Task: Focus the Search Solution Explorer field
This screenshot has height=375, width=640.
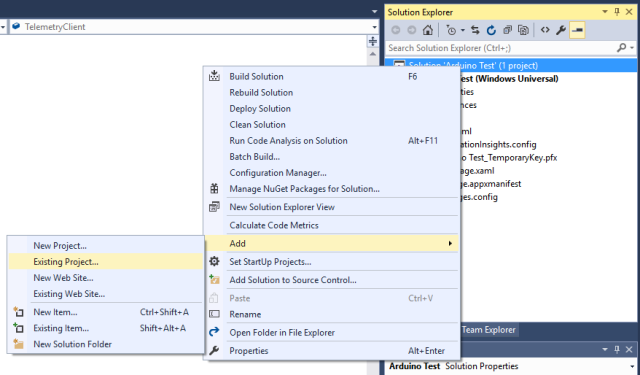Action: pyautogui.click(x=500, y=48)
